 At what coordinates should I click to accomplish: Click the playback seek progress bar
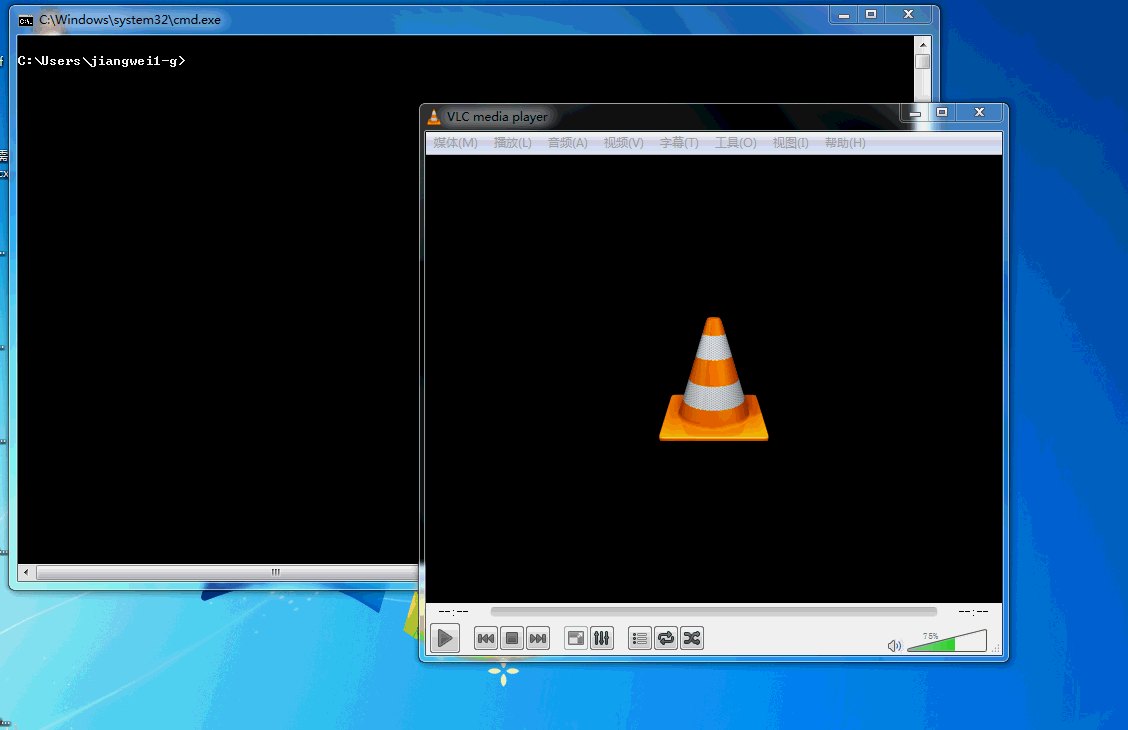click(713, 611)
